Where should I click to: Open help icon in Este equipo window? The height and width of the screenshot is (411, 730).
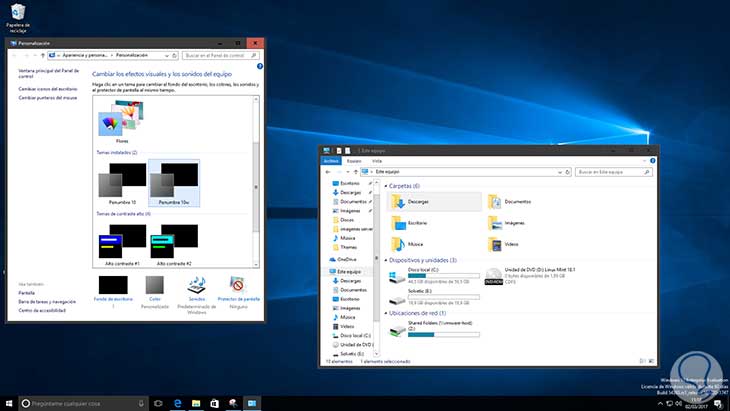[653, 161]
